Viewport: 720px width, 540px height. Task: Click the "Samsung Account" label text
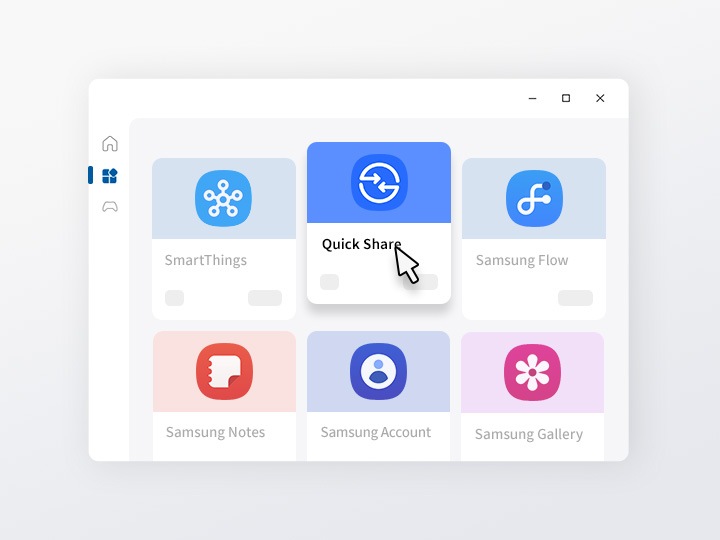pyautogui.click(x=375, y=432)
